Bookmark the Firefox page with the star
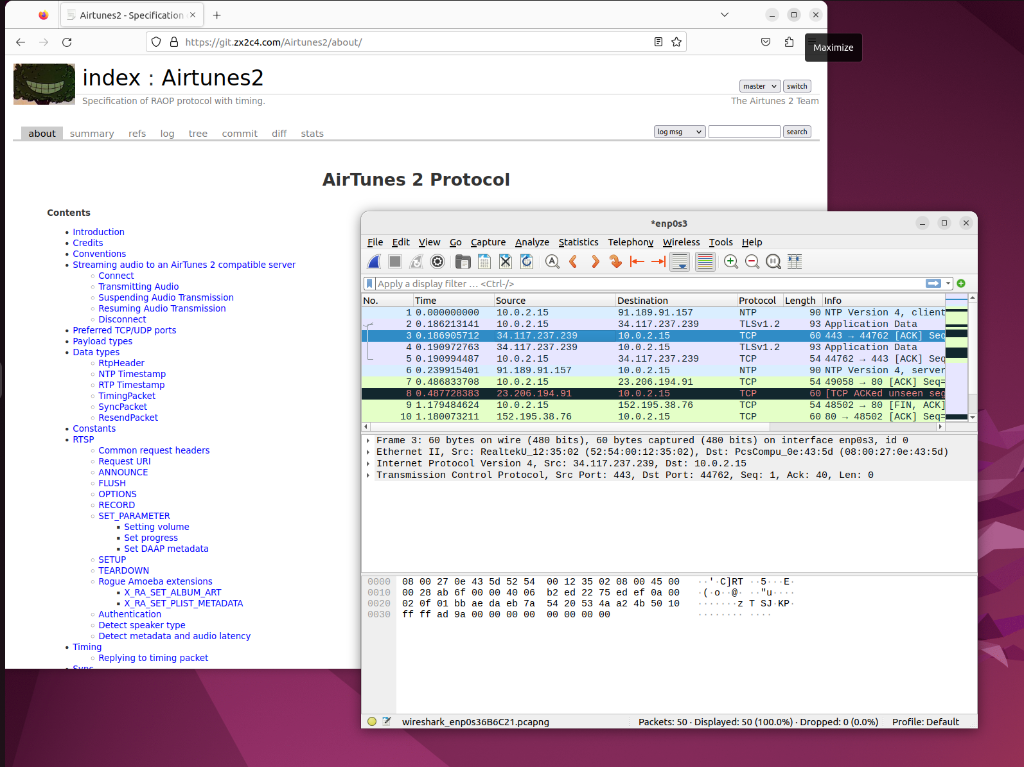The image size is (1024, 767). pyautogui.click(x=677, y=42)
